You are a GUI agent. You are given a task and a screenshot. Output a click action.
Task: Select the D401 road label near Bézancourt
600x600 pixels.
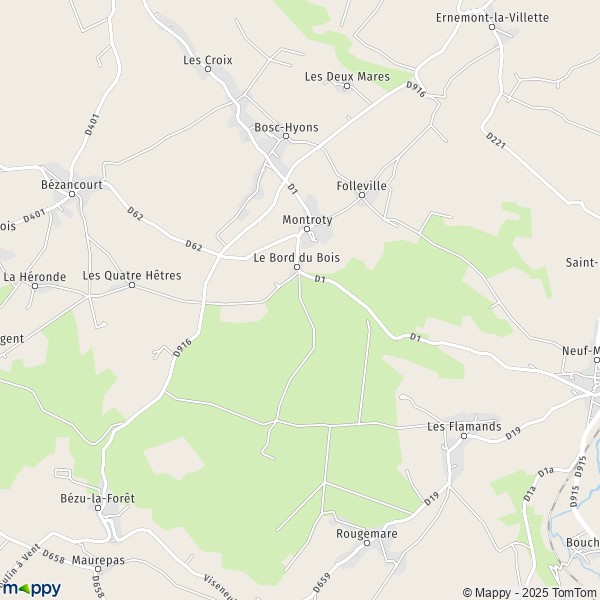pyautogui.click(x=34, y=216)
